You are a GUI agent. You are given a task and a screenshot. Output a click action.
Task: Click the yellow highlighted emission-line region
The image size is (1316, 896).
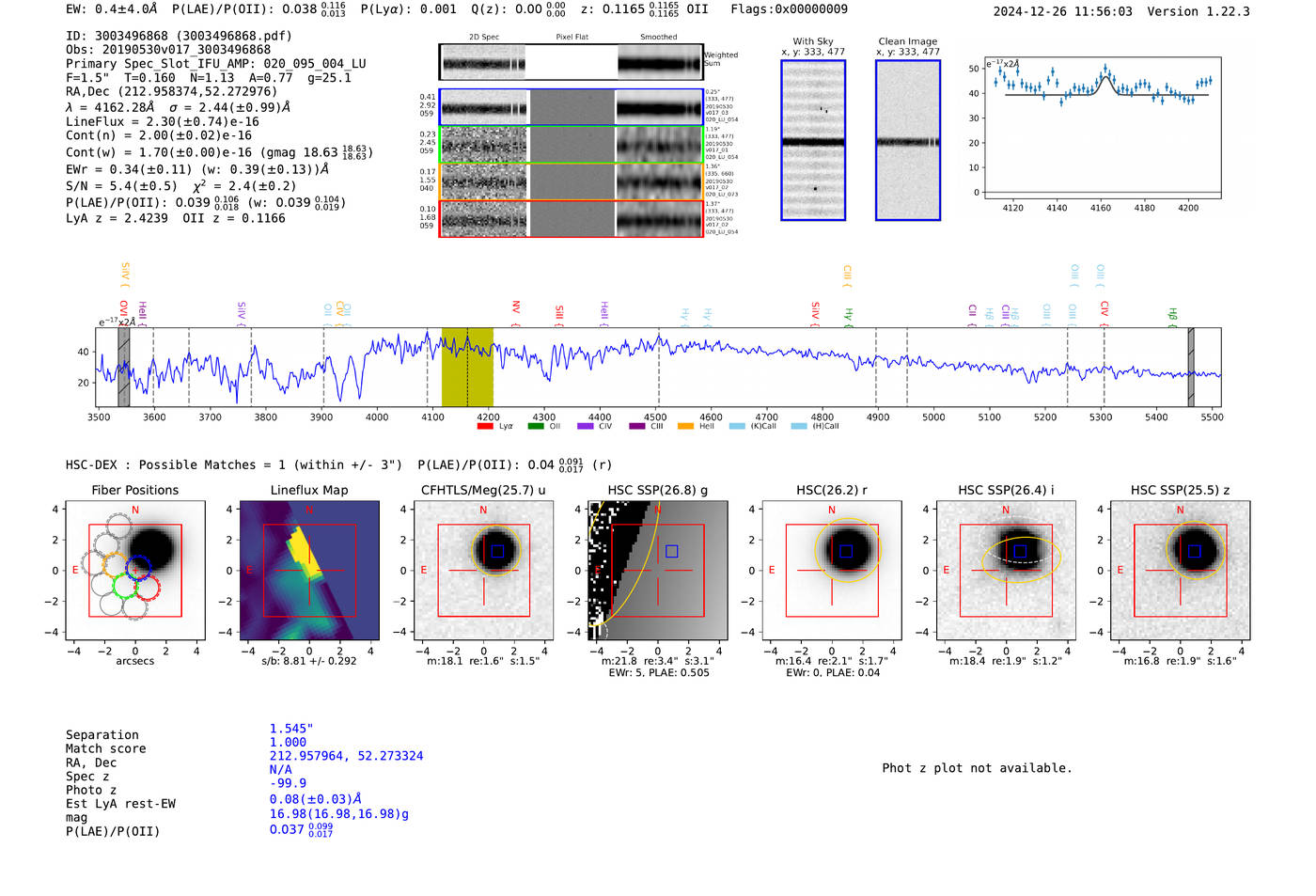467,367
